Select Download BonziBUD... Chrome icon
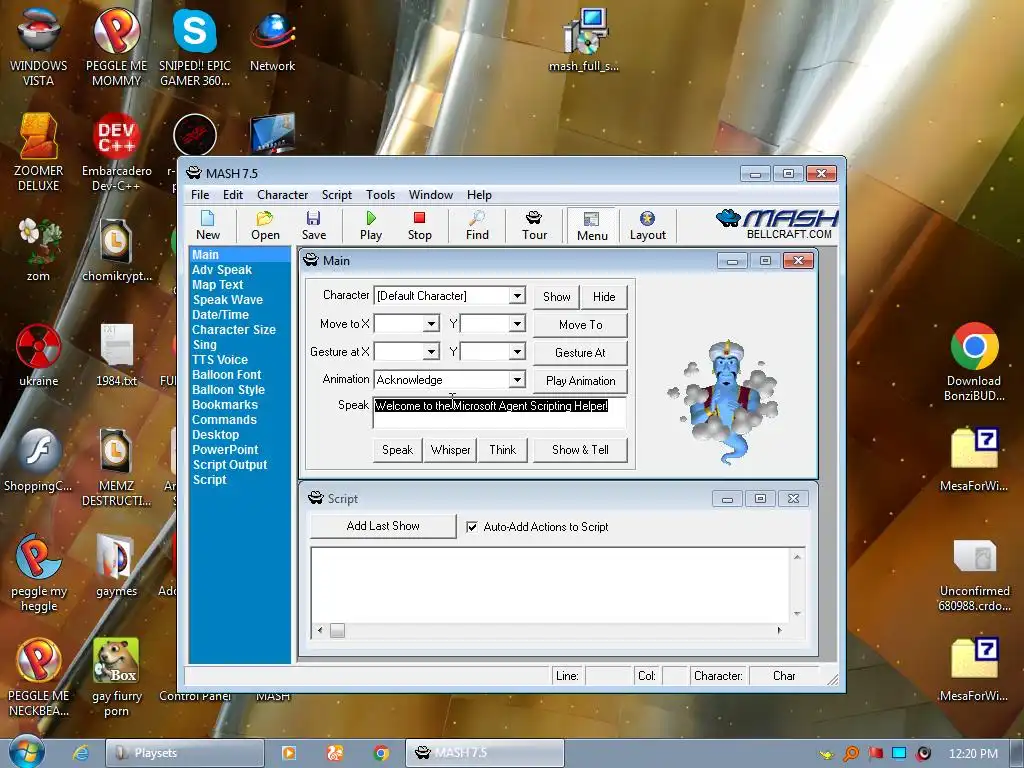This screenshot has height=768, width=1024. point(974,362)
